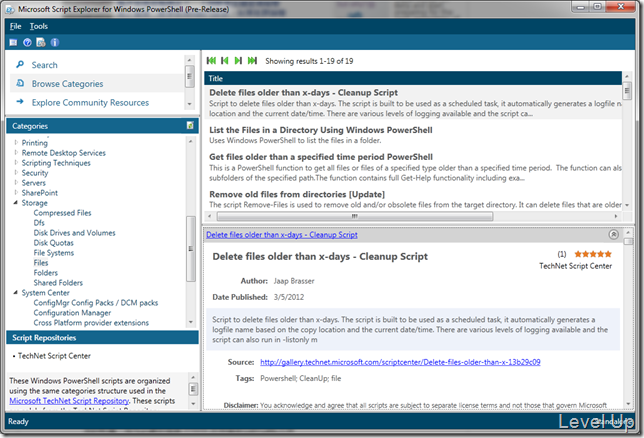The height and width of the screenshot is (438, 644).
Task: Click the magnifier icon beside Search
Action: coord(20,65)
